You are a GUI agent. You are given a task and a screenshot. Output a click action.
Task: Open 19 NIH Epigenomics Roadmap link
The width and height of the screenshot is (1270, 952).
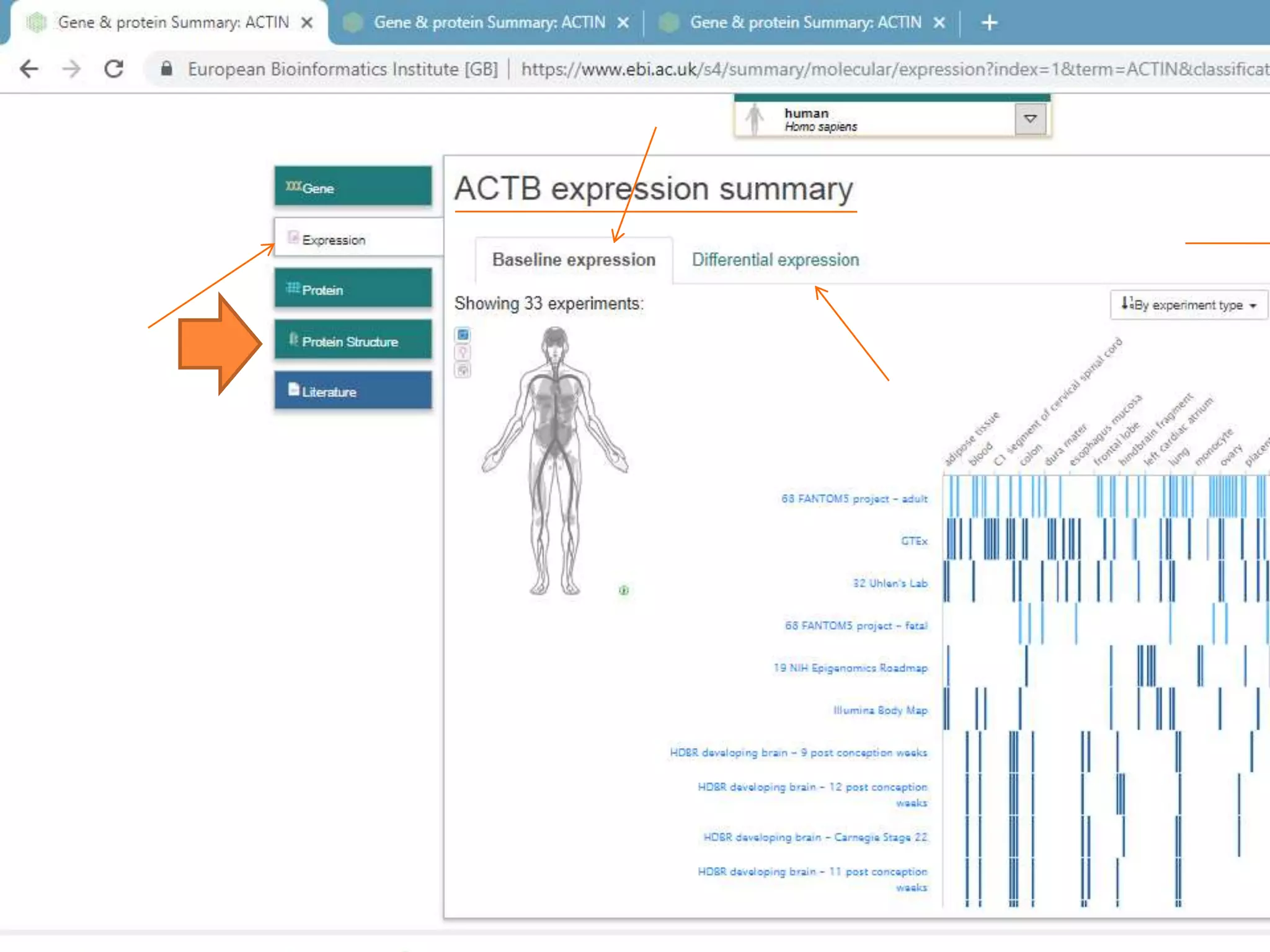tap(850, 668)
